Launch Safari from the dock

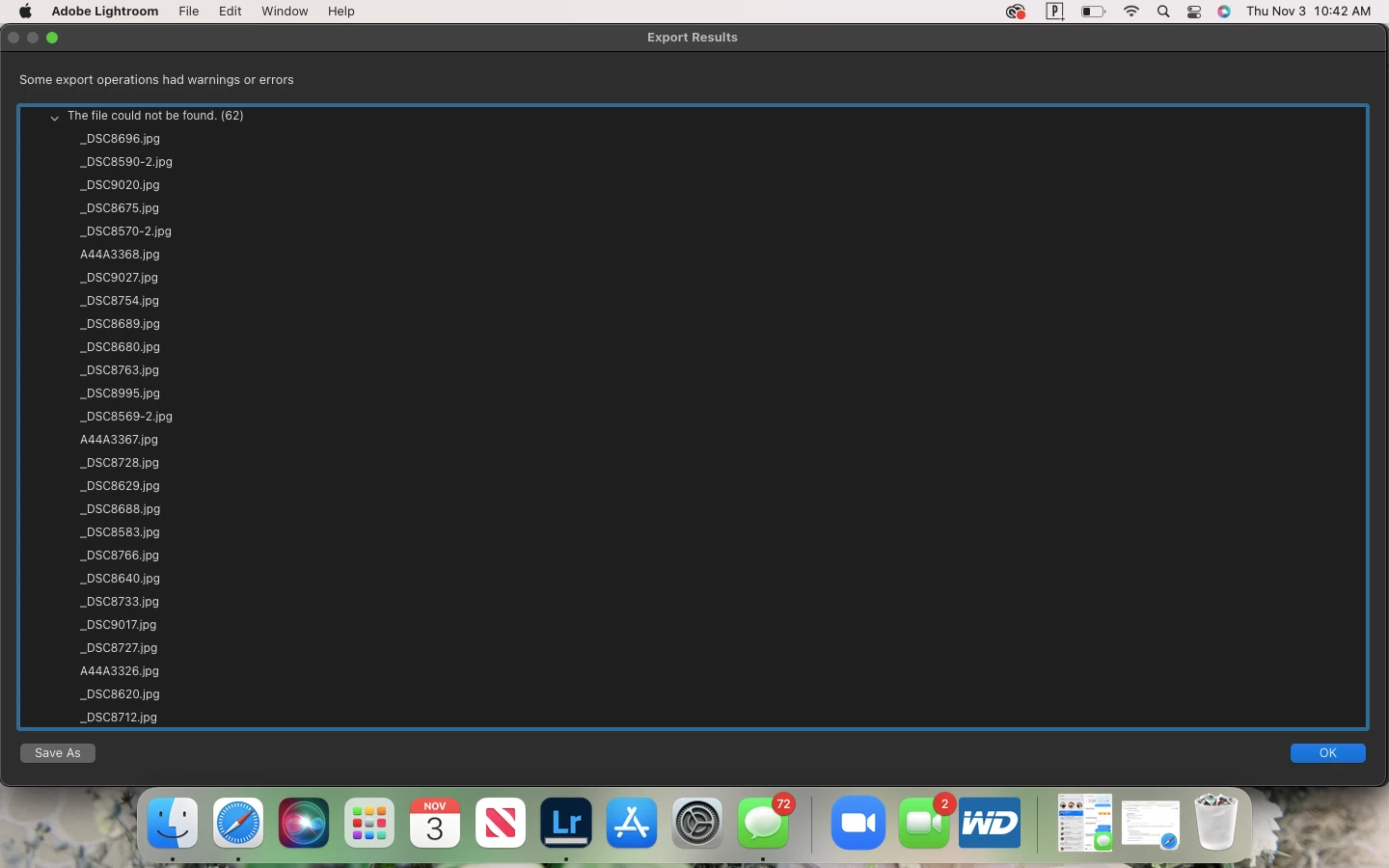pos(238,824)
